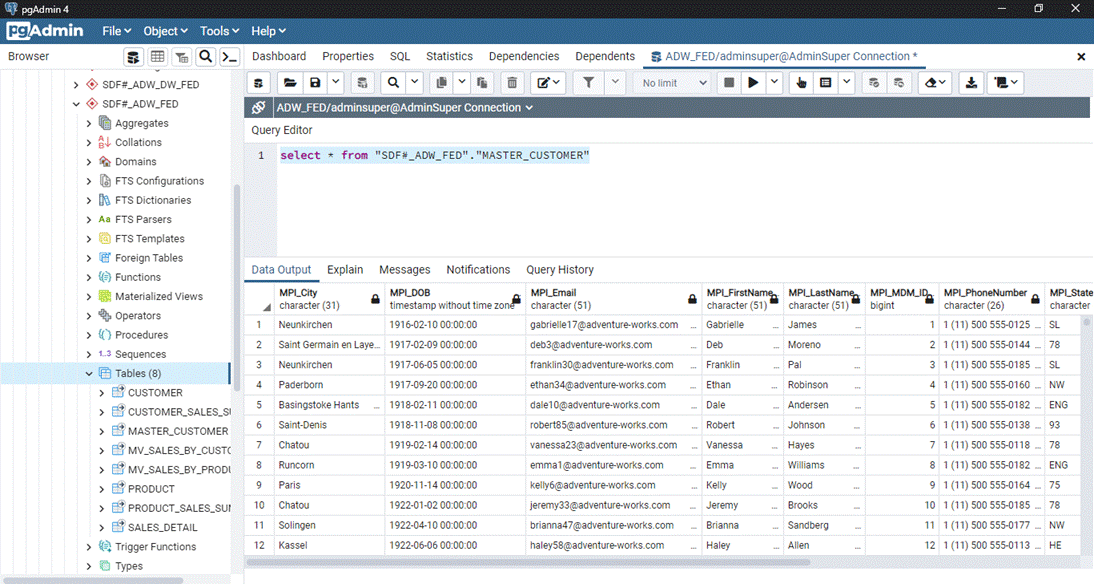Screen dimensions: 1094x584
Task: Open the Messages output tab
Action: [405, 270]
